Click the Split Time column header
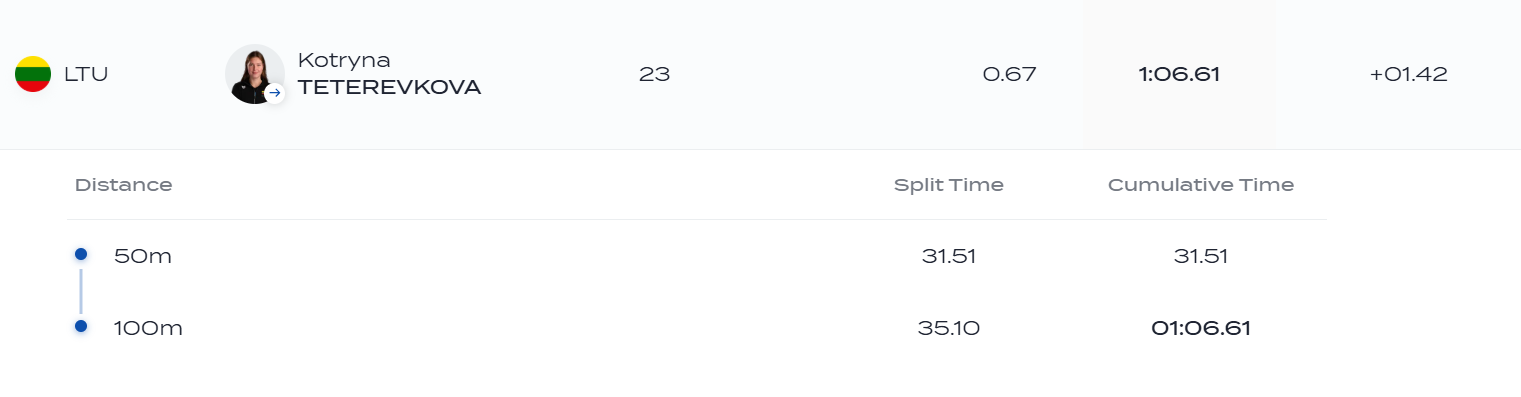Image resolution: width=1521 pixels, height=397 pixels. [x=949, y=185]
